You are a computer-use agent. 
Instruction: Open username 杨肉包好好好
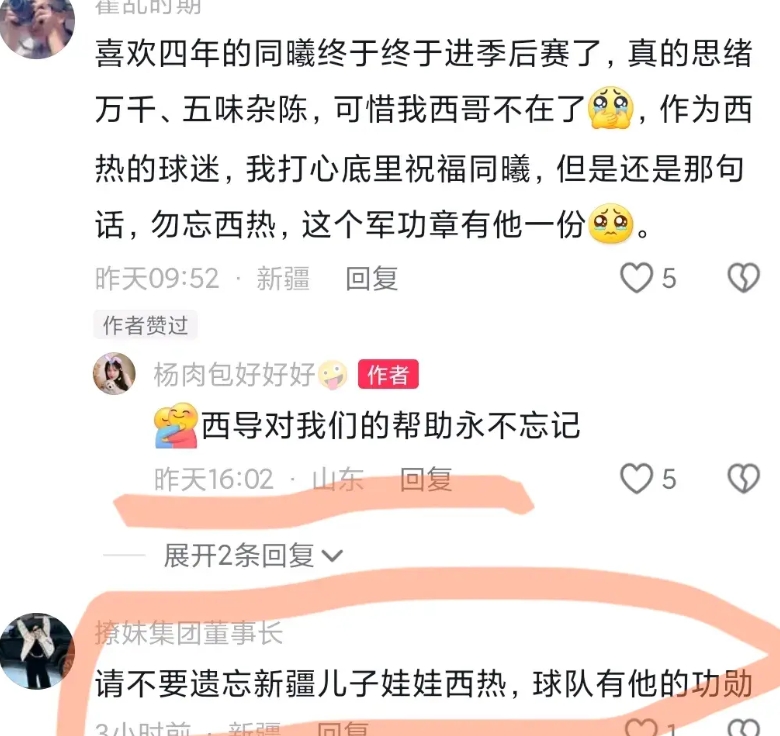234,374
